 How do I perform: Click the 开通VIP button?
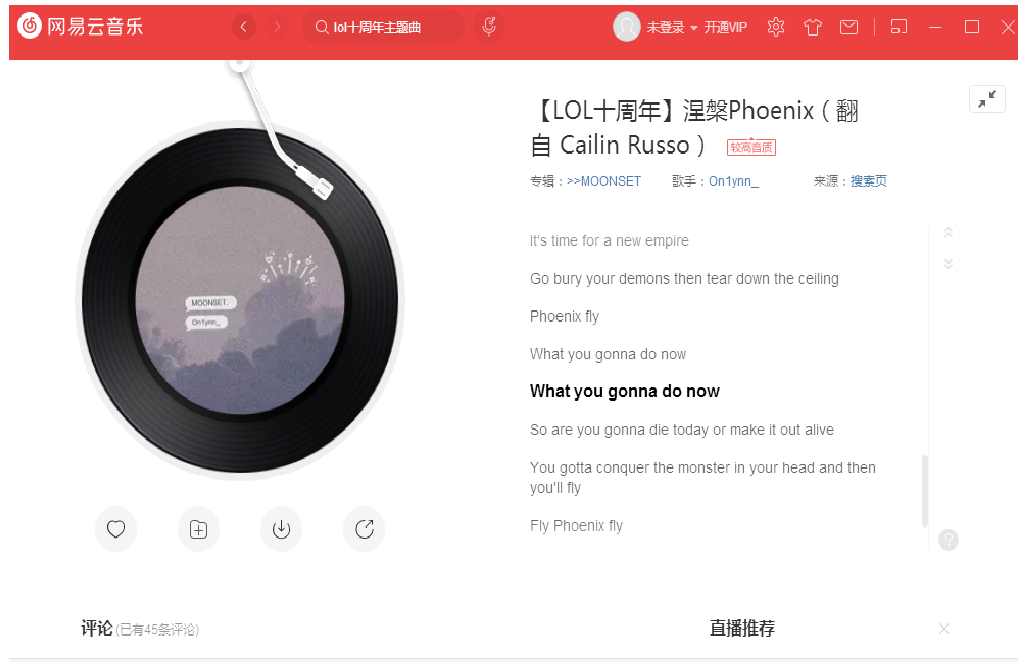click(726, 27)
